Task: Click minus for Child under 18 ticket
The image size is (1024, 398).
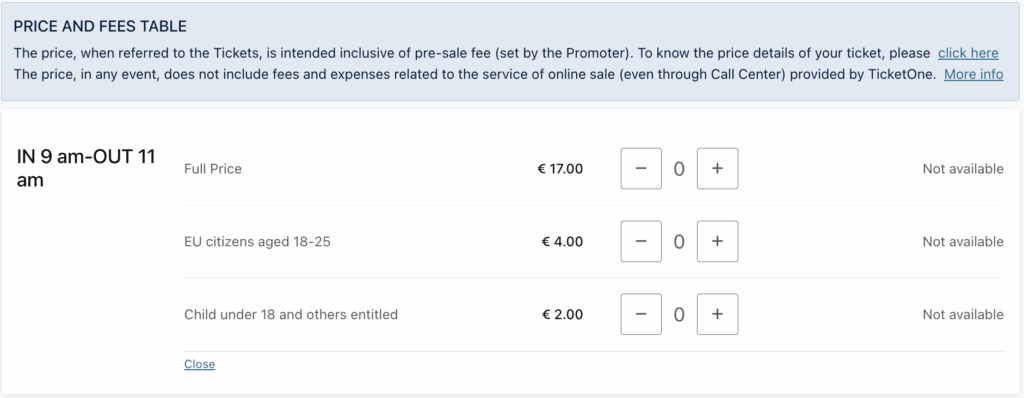Action: (641, 314)
